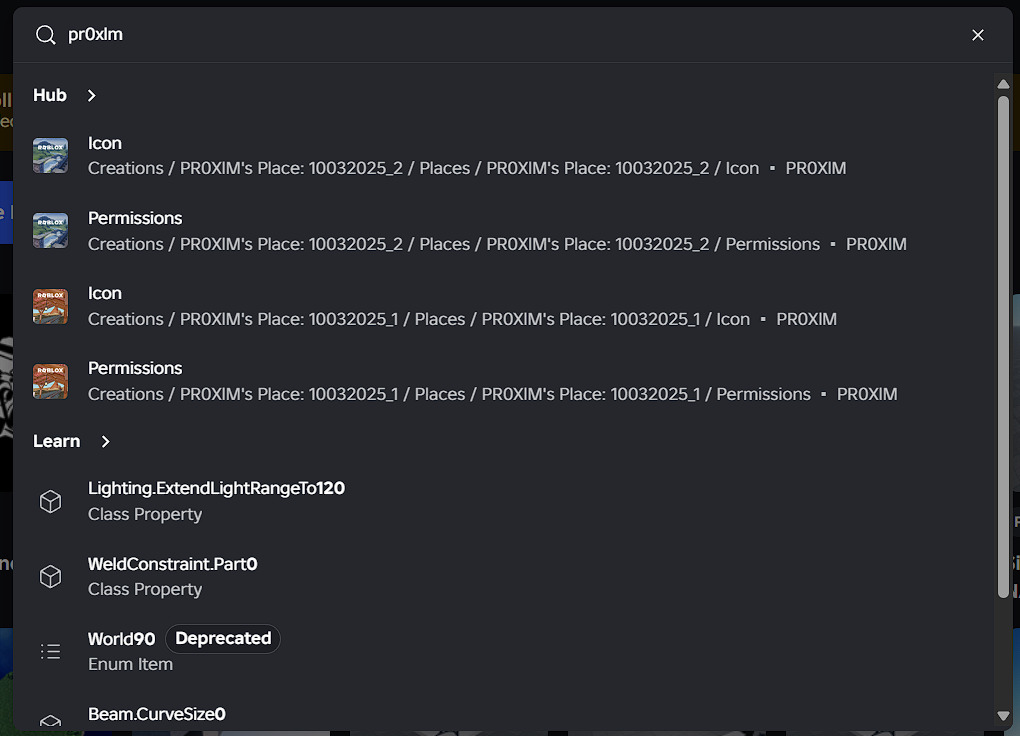Open the Learn heading link
This screenshot has width=1020, height=736.
[57, 442]
